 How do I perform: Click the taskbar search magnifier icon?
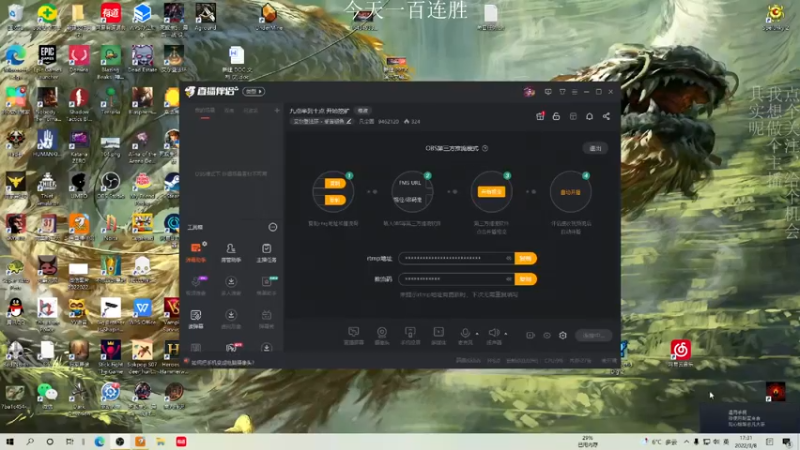(30, 441)
